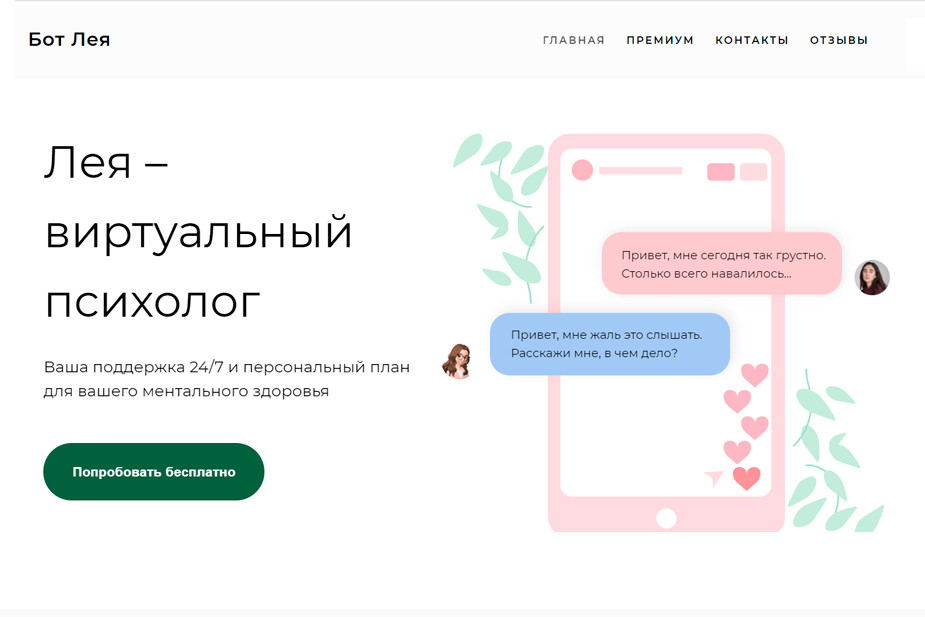Click the blue reply bubble from Лея
The image size is (925, 617).
point(610,344)
